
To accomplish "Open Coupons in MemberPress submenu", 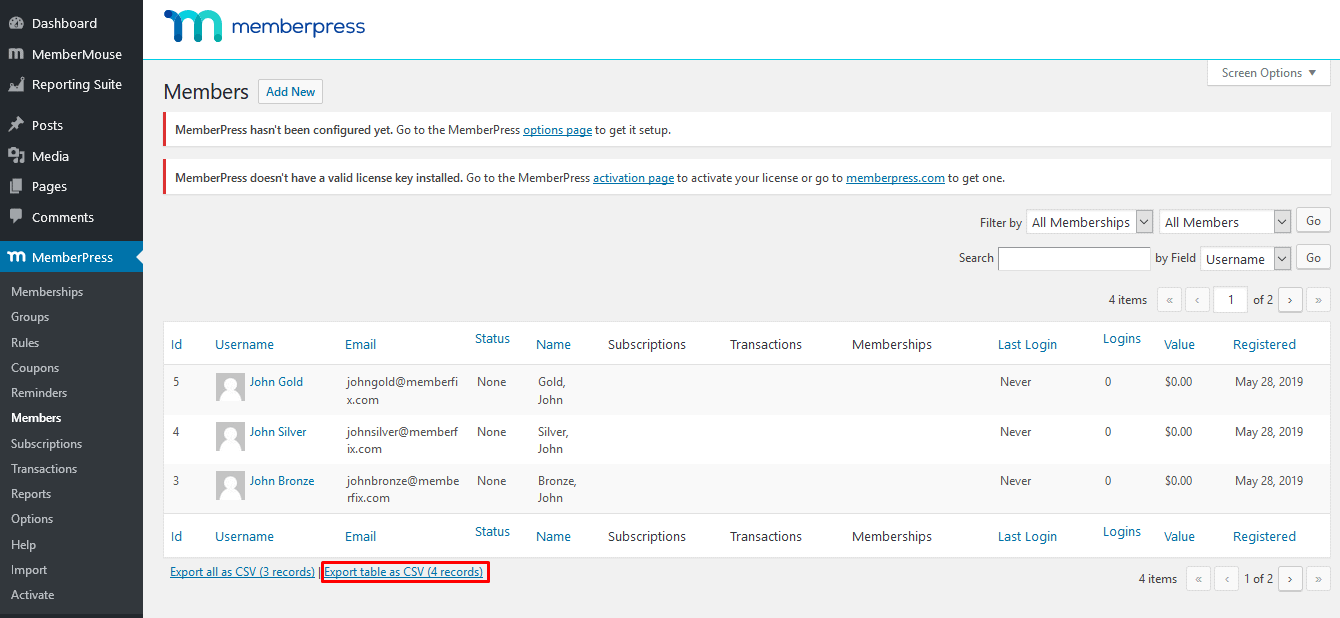I will click(x=35, y=368).
